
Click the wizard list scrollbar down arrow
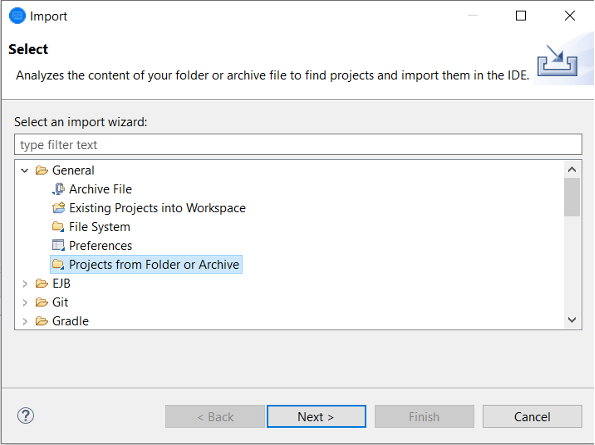(572, 320)
